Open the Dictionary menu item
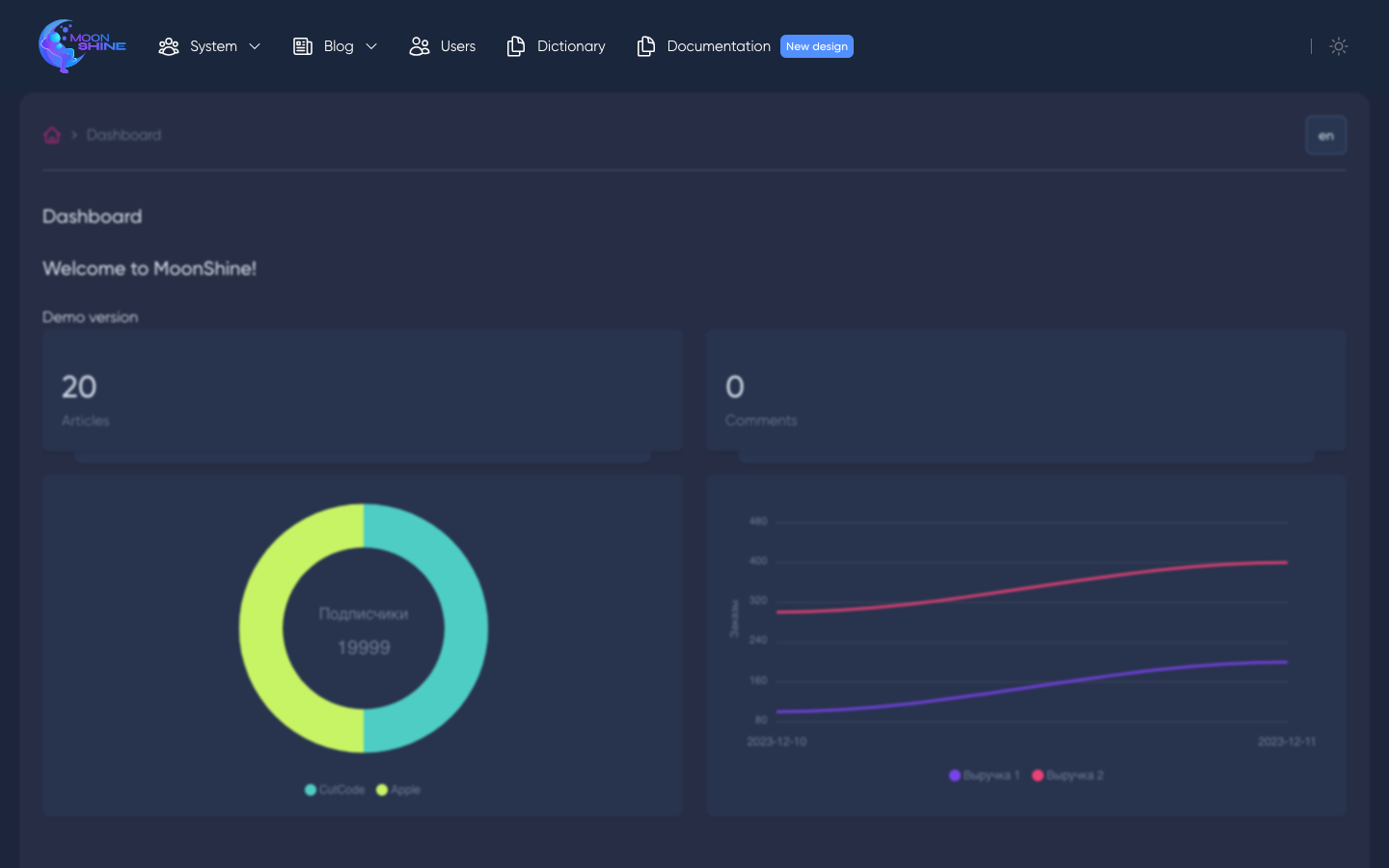Viewport: 1389px width, 868px height. pos(571,46)
